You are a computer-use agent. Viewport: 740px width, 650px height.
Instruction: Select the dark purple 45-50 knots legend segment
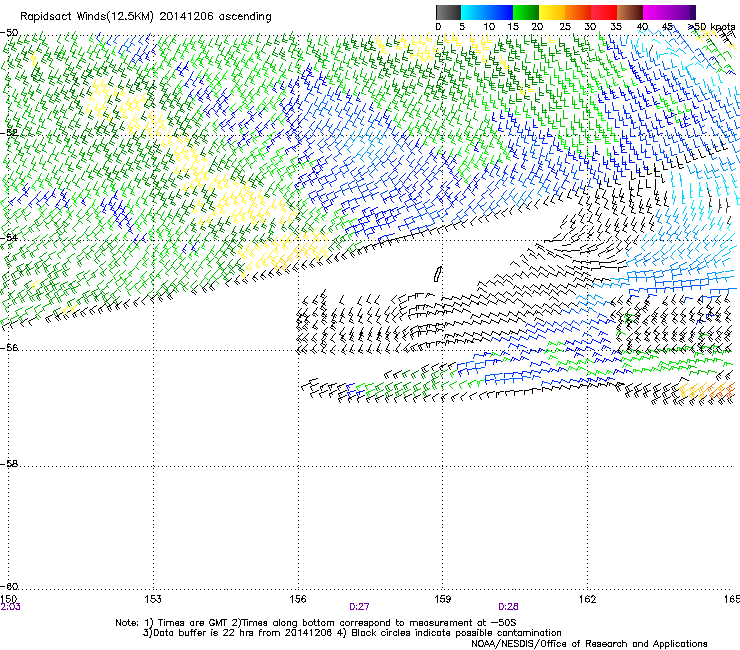coord(682,12)
